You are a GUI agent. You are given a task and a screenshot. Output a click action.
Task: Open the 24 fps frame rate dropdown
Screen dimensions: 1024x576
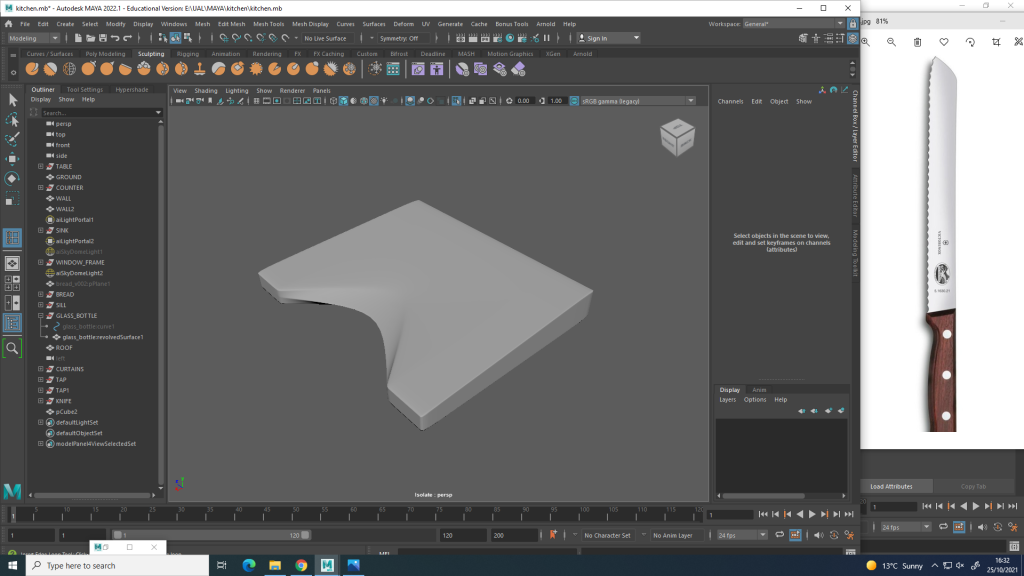click(741, 536)
